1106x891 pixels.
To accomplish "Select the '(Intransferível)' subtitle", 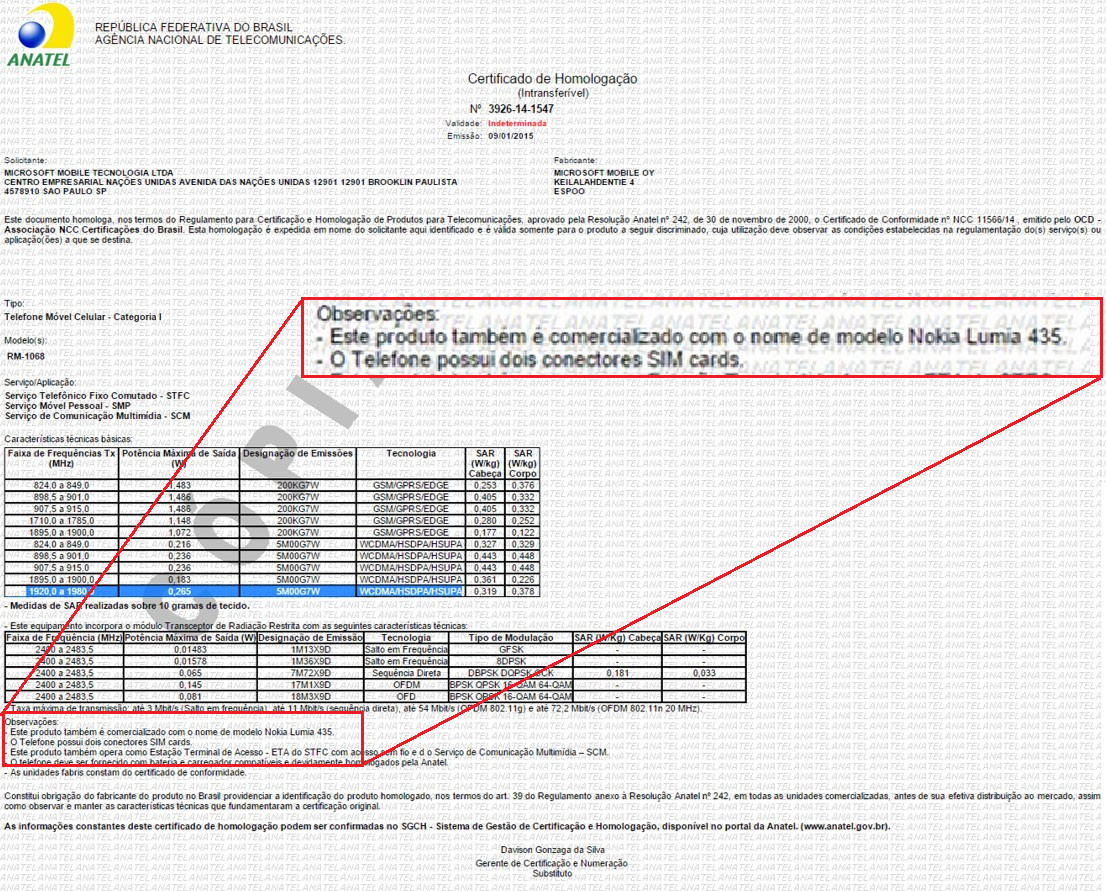I will coord(553,93).
